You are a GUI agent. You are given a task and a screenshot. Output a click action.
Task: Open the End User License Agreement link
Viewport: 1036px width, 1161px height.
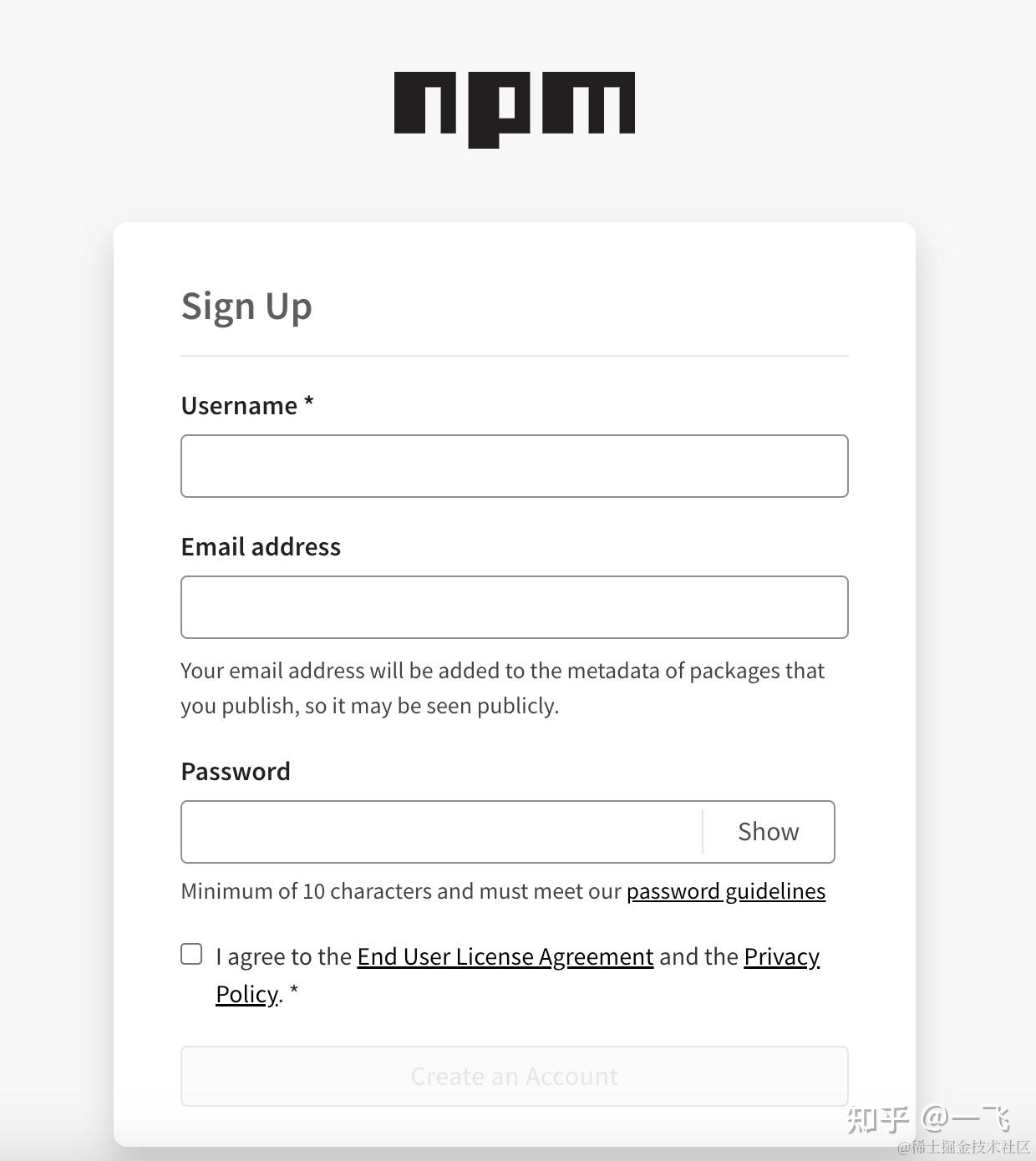[x=505, y=956]
